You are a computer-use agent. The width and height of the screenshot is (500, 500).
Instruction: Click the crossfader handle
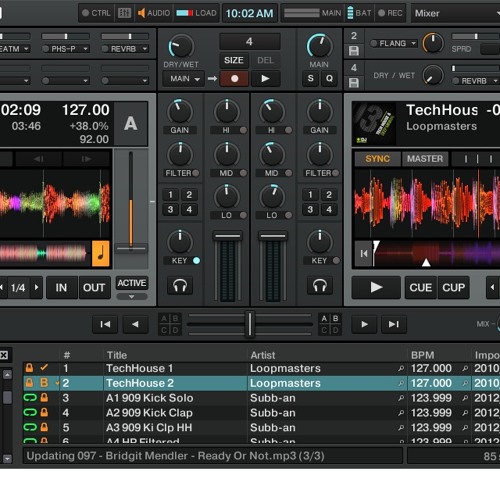[250, 324]
